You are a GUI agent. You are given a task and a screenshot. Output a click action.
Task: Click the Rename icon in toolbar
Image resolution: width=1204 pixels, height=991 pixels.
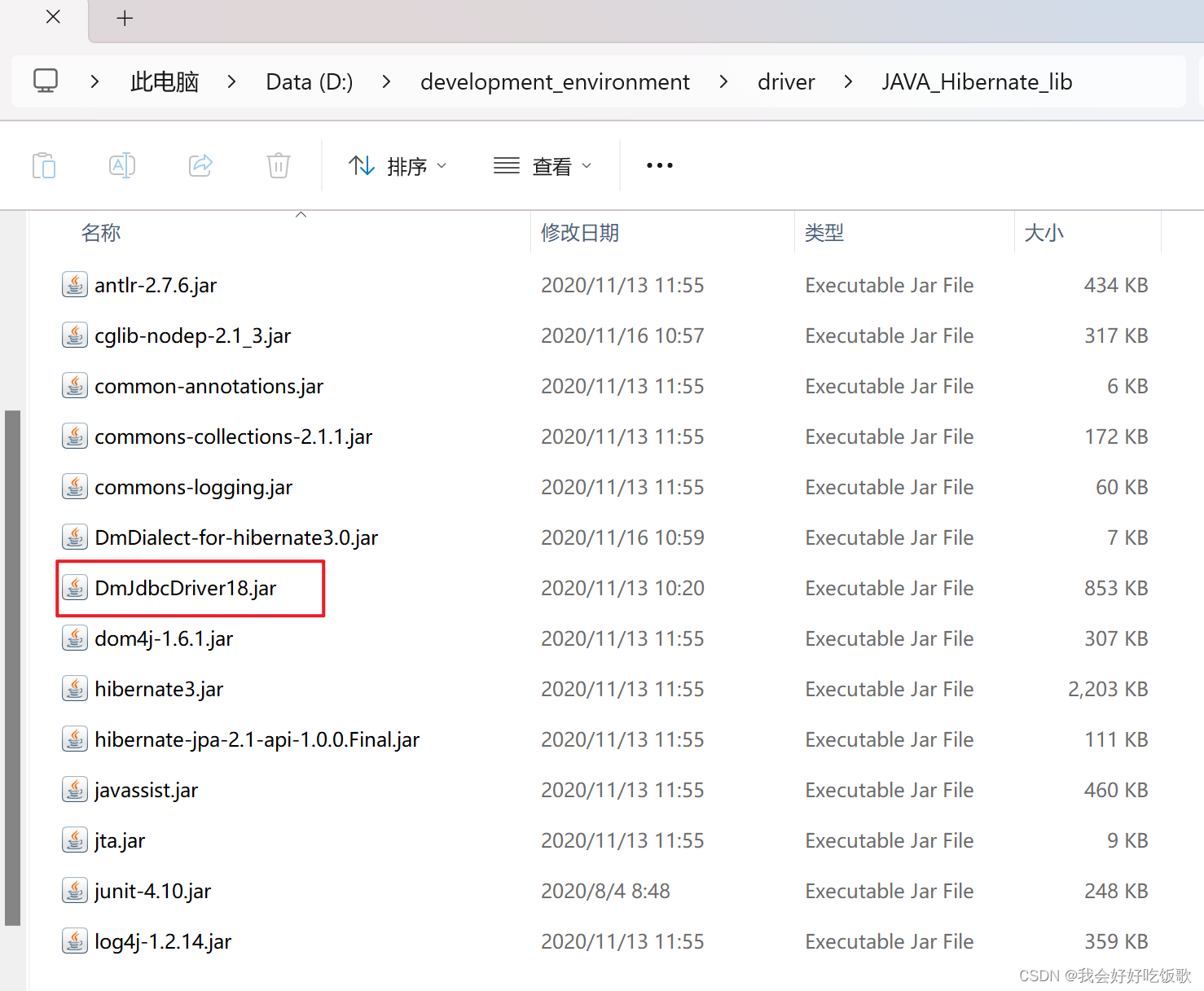[122, 165]
